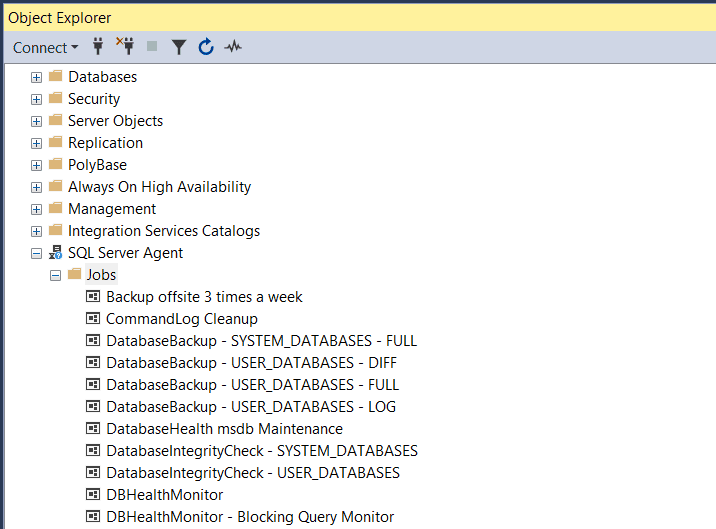Click the SQL Server Agent icon
Screen dimensions: 716x529
coord(56,252)
